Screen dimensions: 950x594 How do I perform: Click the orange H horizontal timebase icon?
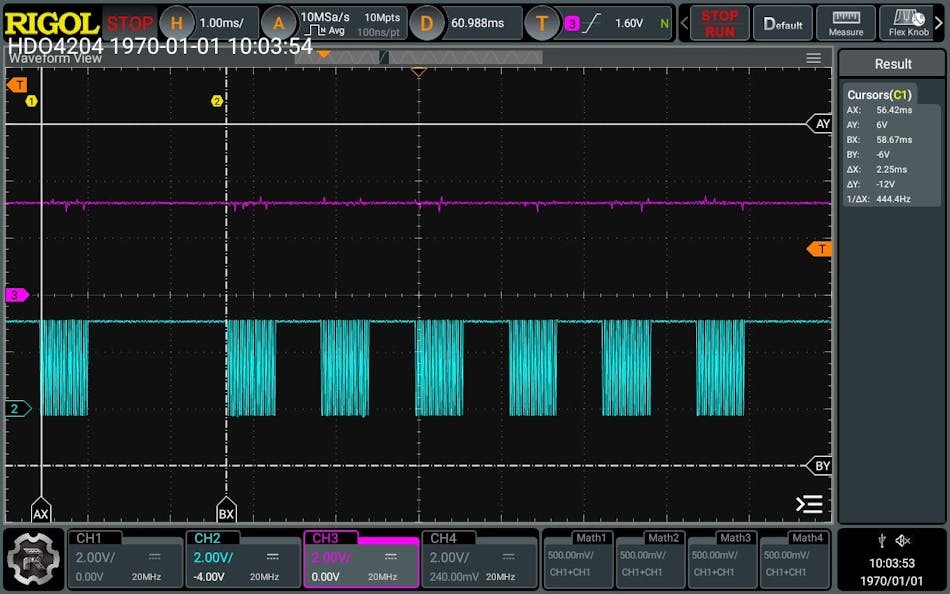177,23
